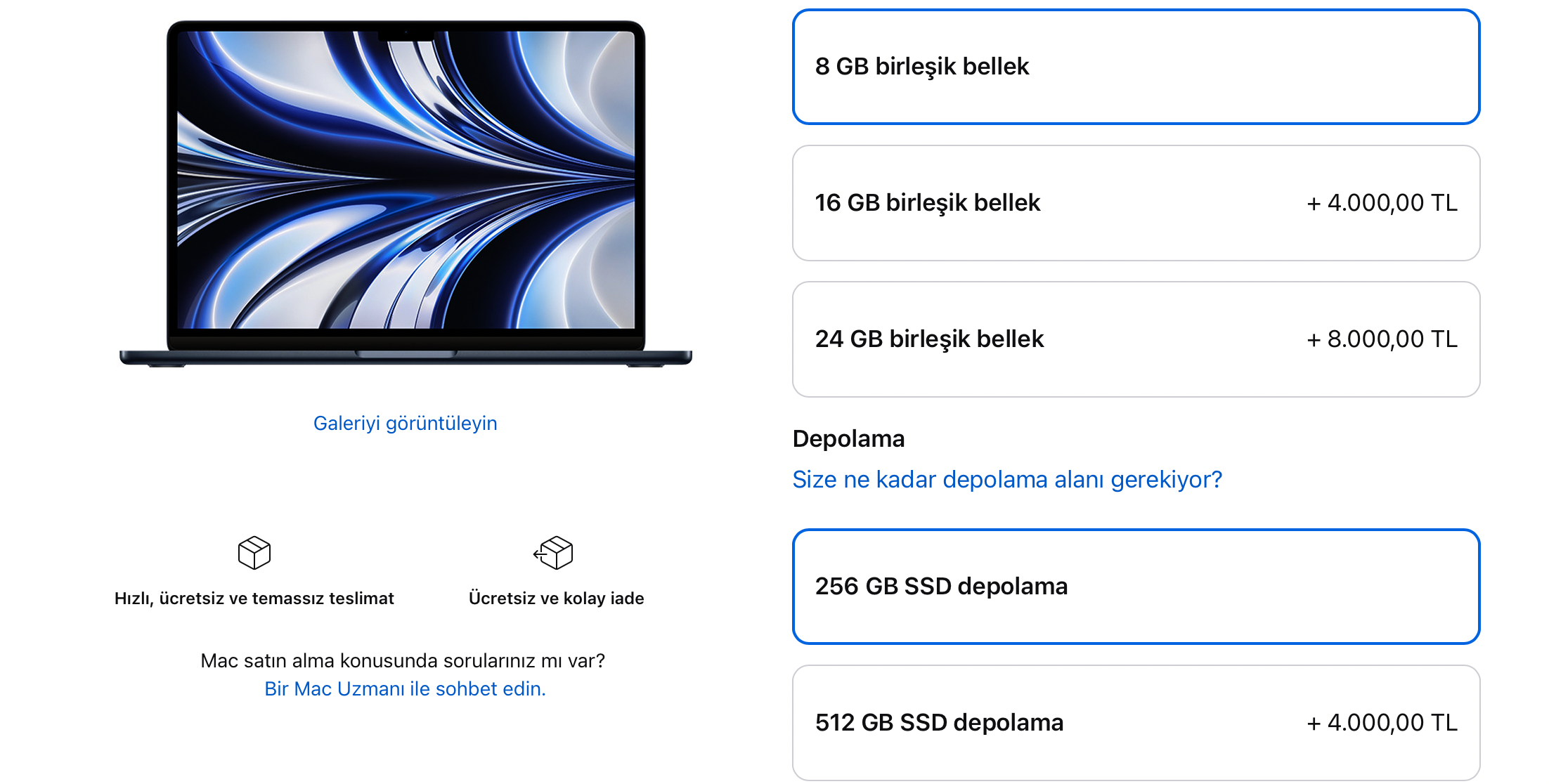Click the 512 GB option's + 4.000,00 TL price
Image resolution: width=1549 pixels, height=784 pixels.
1382,723
